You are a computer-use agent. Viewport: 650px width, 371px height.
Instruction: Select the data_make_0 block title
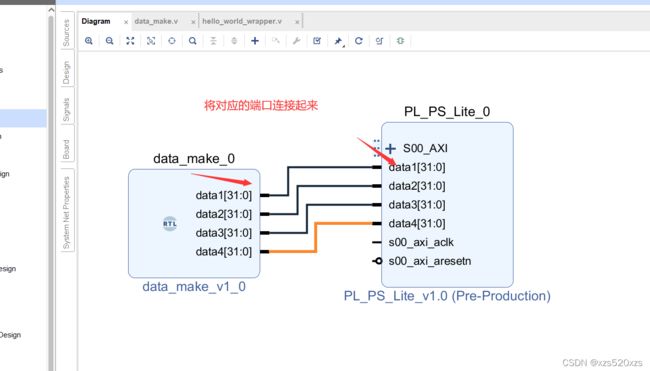194,159
